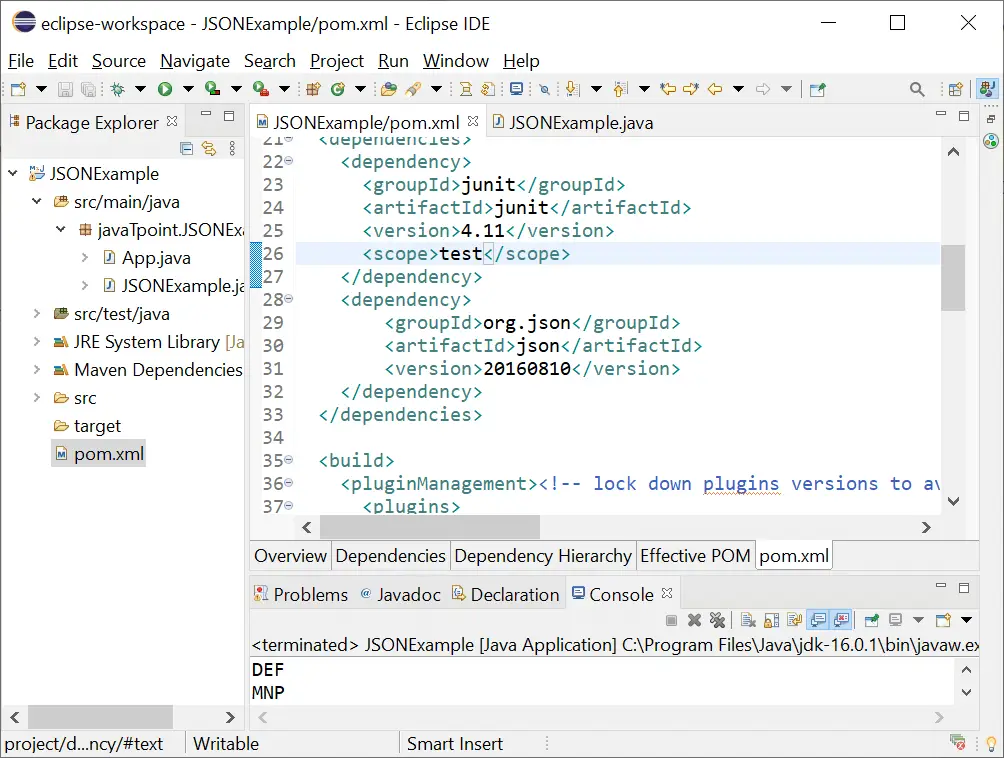Viewport: 1004px width, 758px height.
Task: Toggle Scroll Lock in the Console toolbar
Action: (x=770, y=620)
